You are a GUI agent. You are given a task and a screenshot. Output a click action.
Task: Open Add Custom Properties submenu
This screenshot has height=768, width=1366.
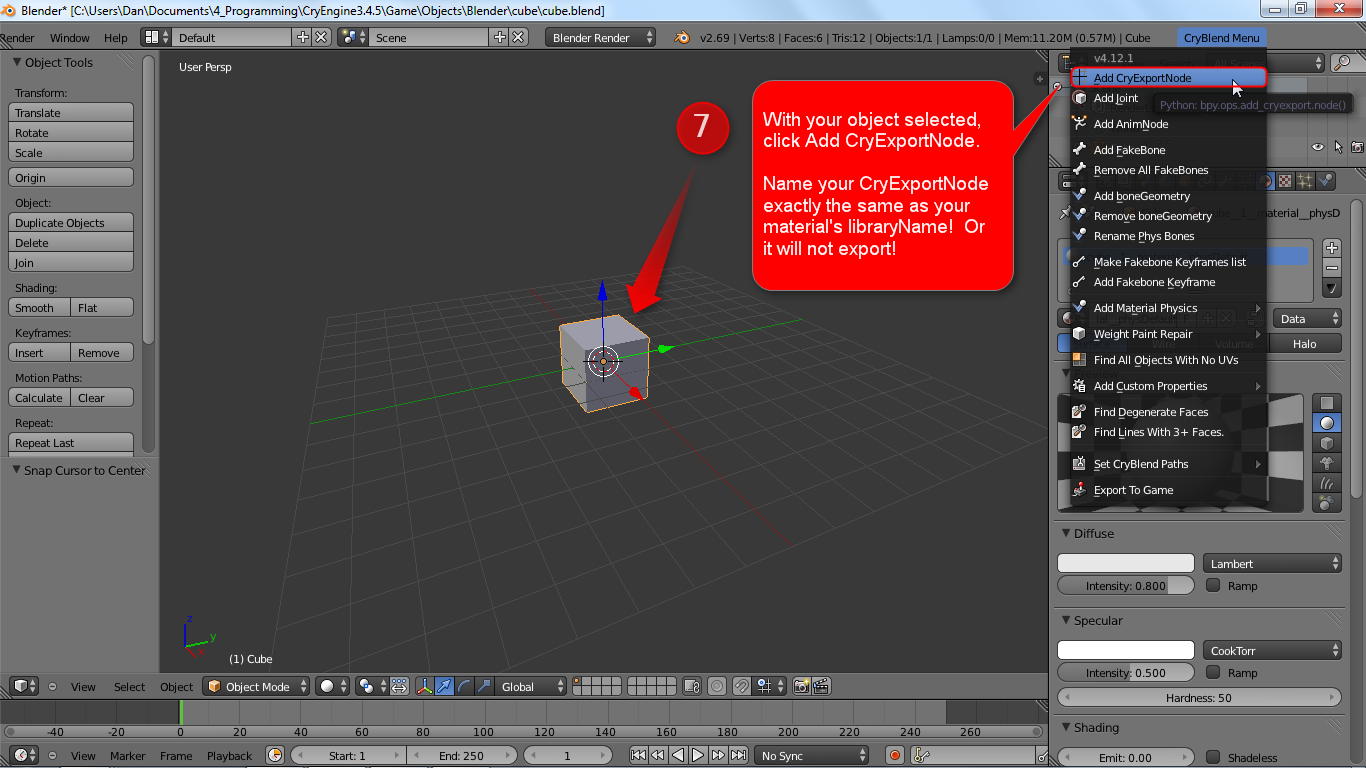(x=1168, y=386)
